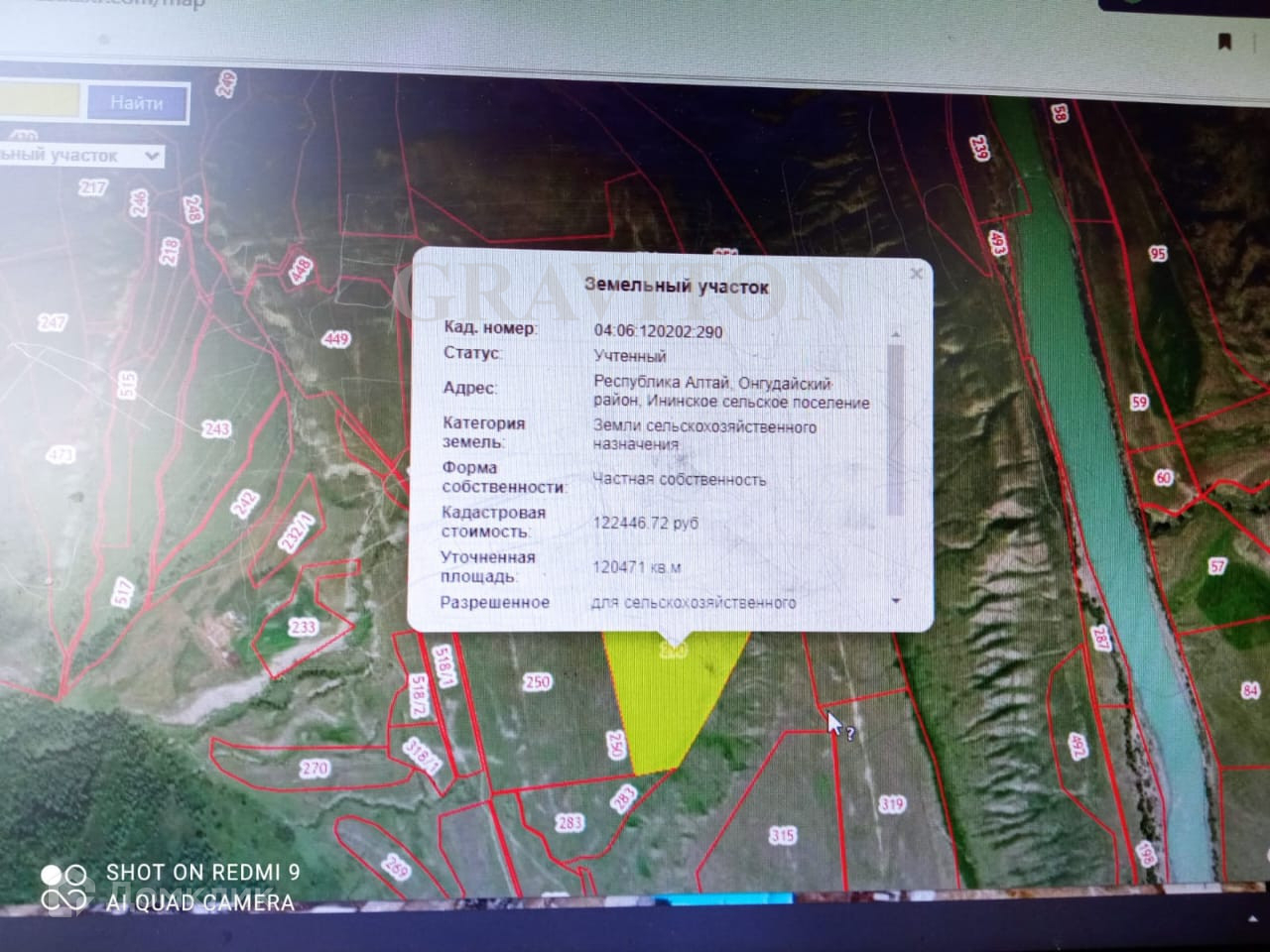Focus the yellow search input field

click(38, 100)
